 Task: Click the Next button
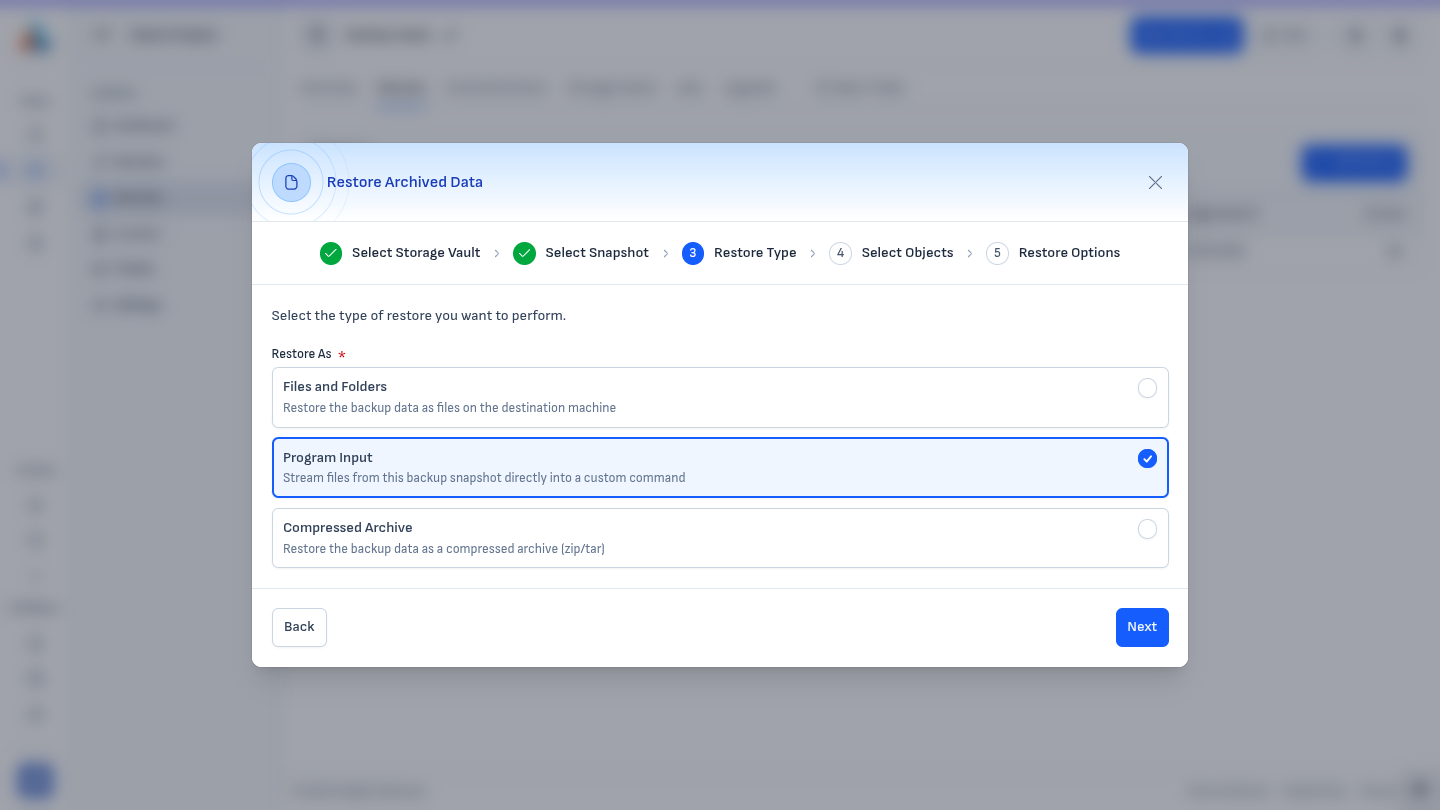[x=1142, y=627]
